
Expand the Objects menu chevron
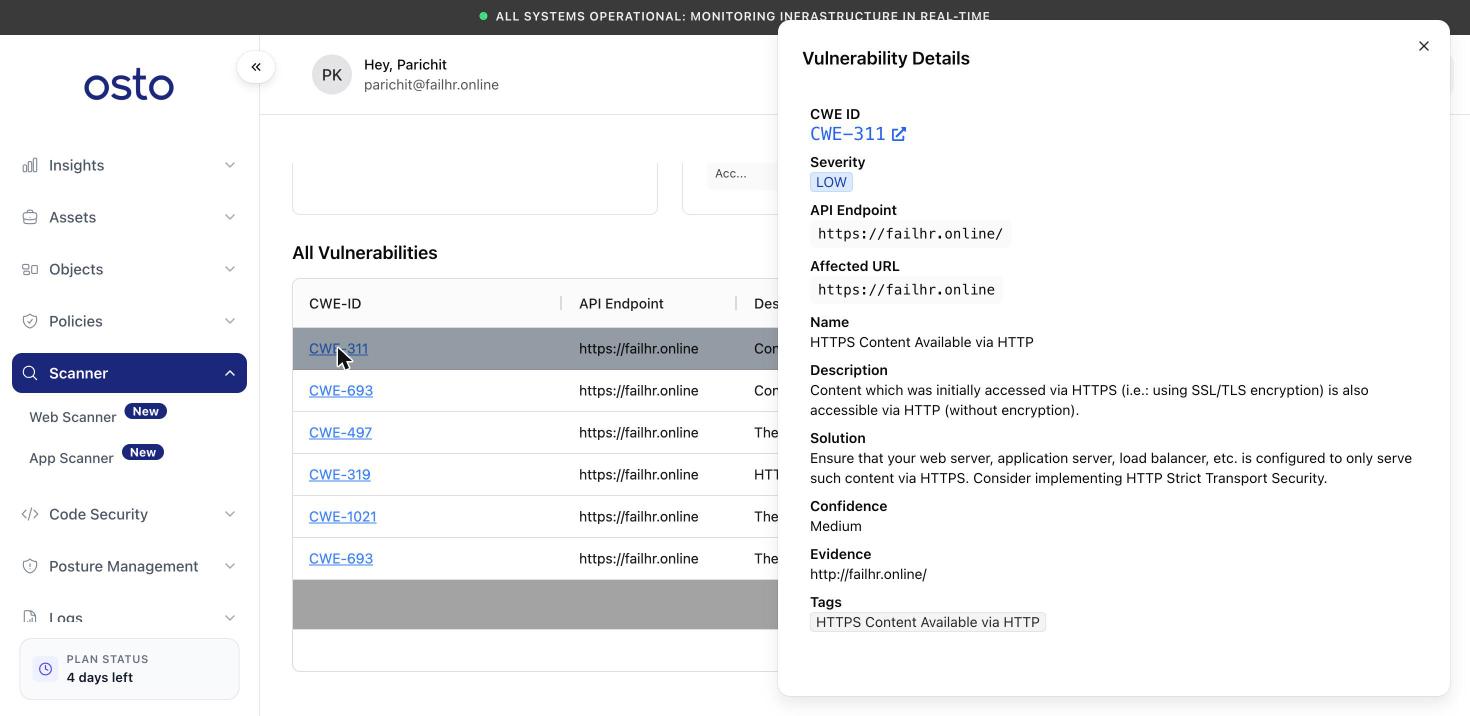(230, 269)
